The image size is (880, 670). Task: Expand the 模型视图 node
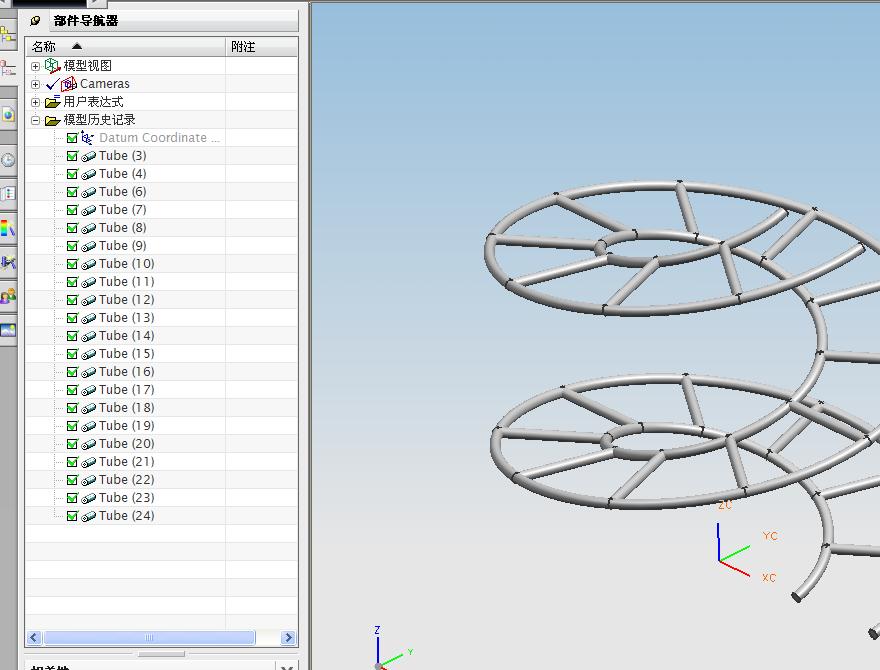coord(35,66)
